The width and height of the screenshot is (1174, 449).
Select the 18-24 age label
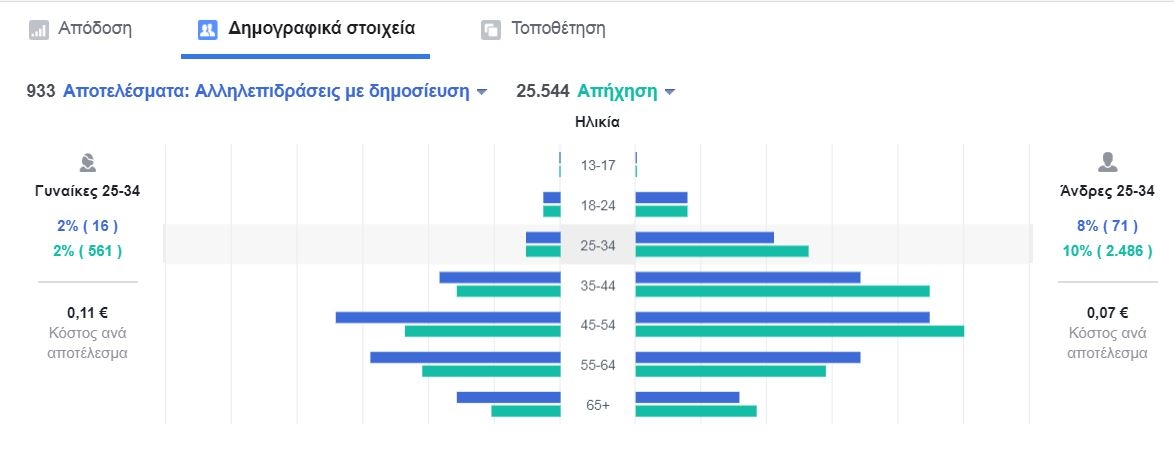[x=598, y=206]
